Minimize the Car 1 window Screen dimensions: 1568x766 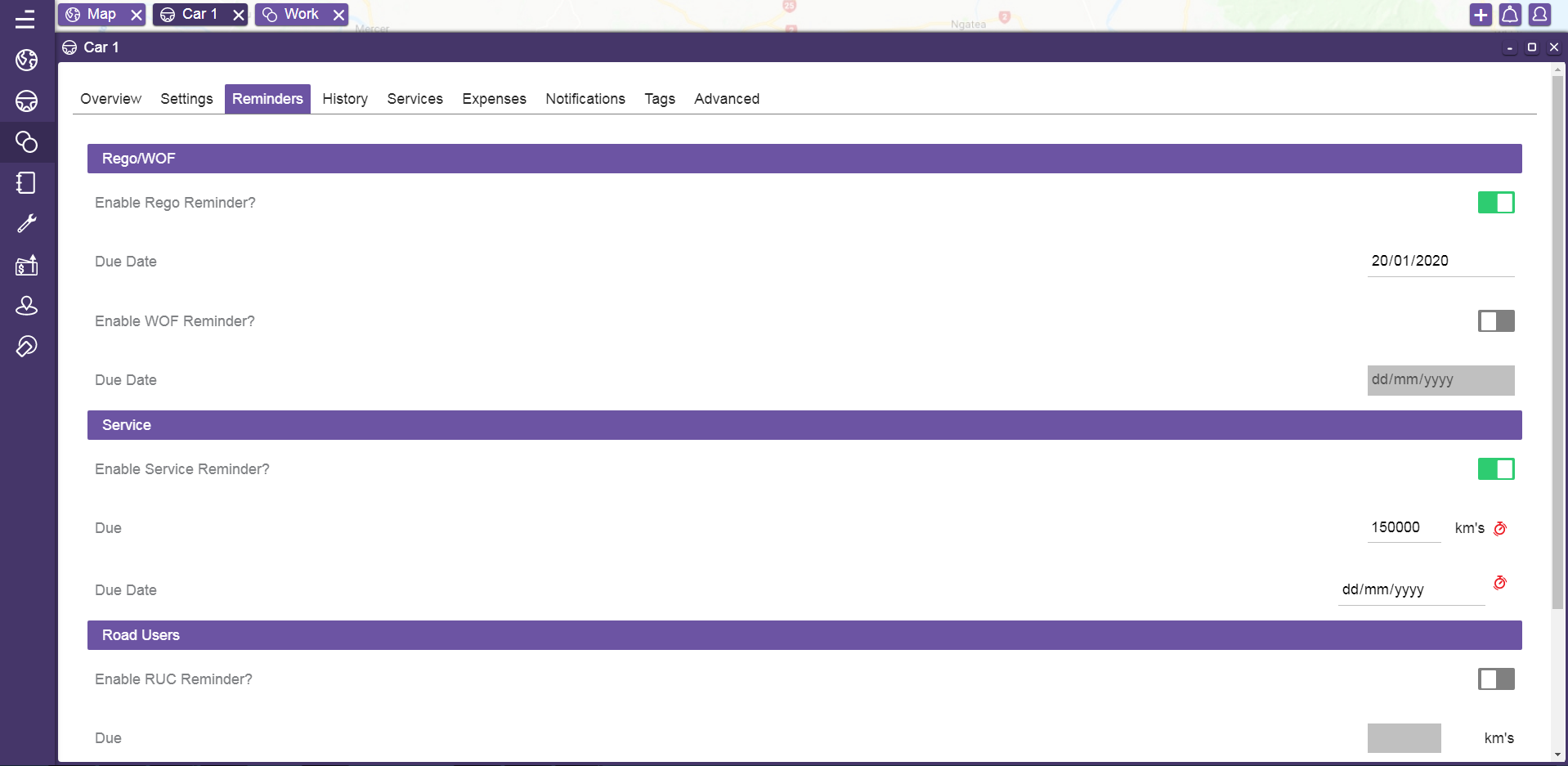(x=1509, y=48)
